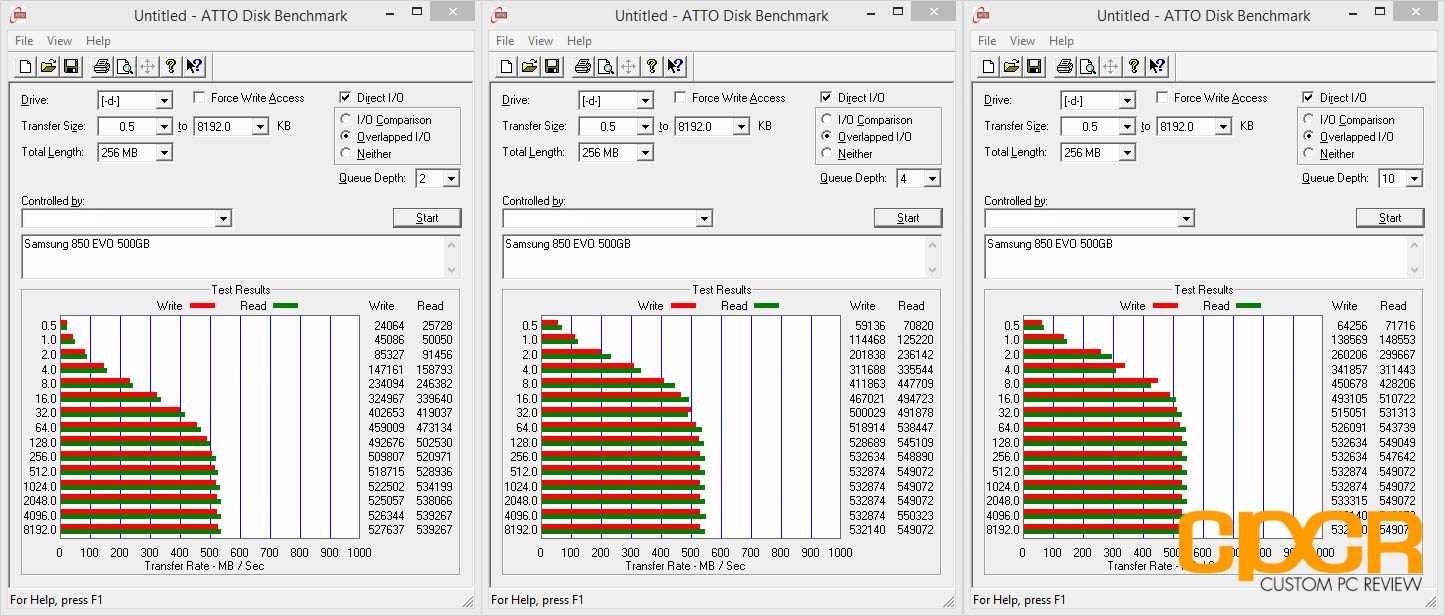Click the Samsung 850 EVO description box in the middle window
Screen dimensions: 1445x616
pos(722,256)
